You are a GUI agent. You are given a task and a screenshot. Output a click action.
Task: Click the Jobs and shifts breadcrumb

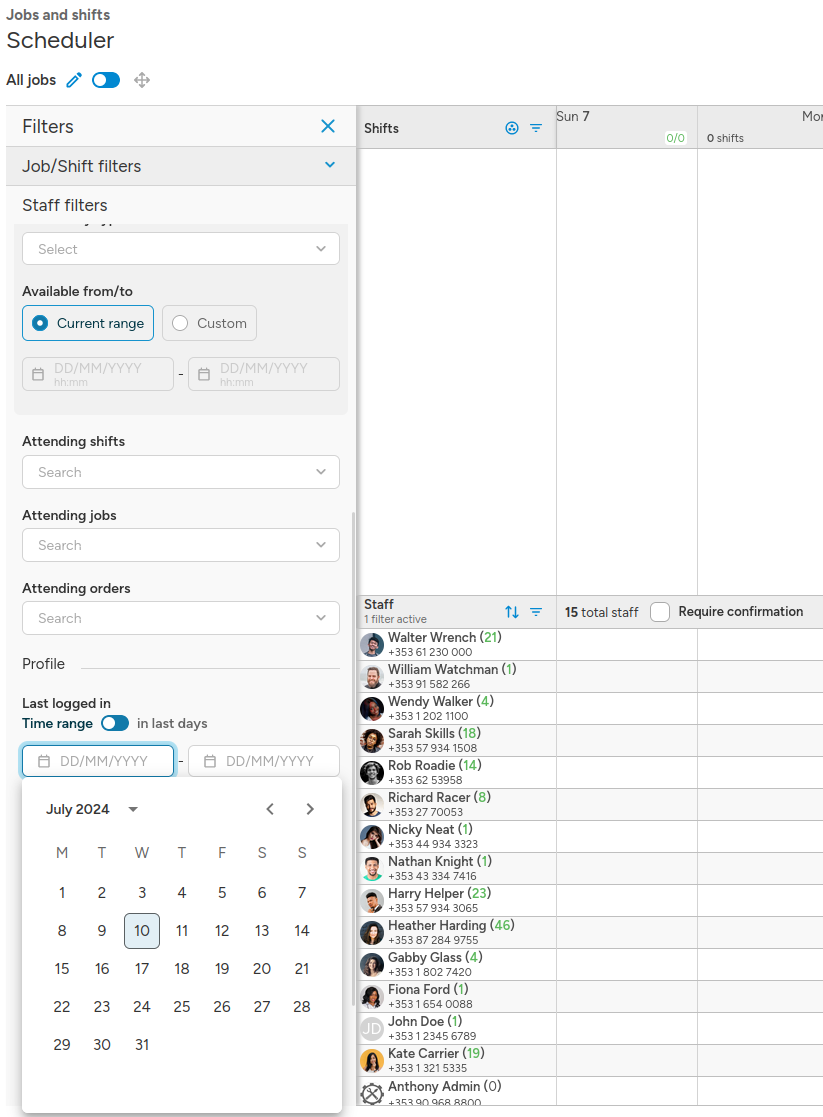[x=58, y=15]
